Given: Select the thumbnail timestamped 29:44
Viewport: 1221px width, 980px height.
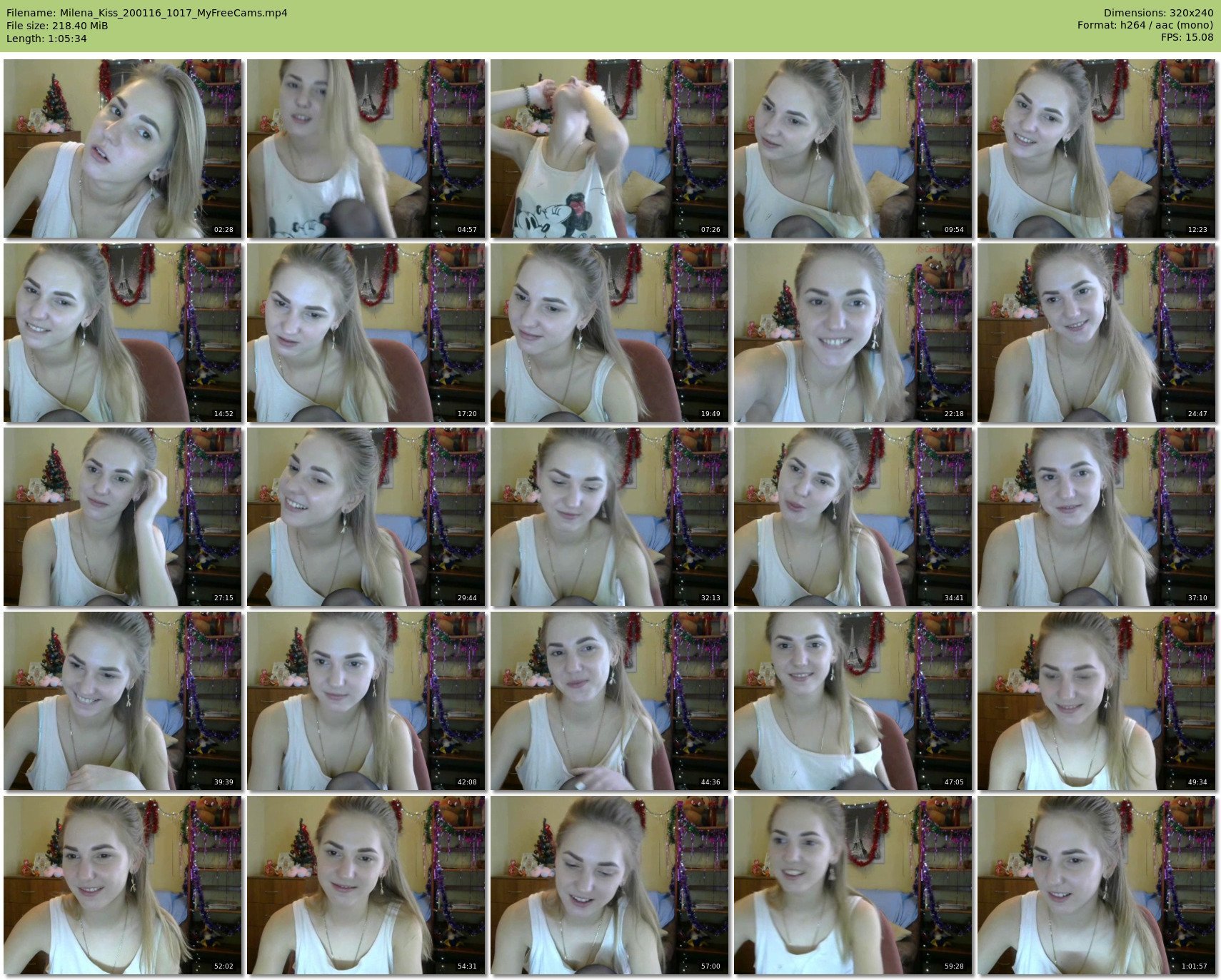Looking at the screenshot, I should (x=366, y=517).
